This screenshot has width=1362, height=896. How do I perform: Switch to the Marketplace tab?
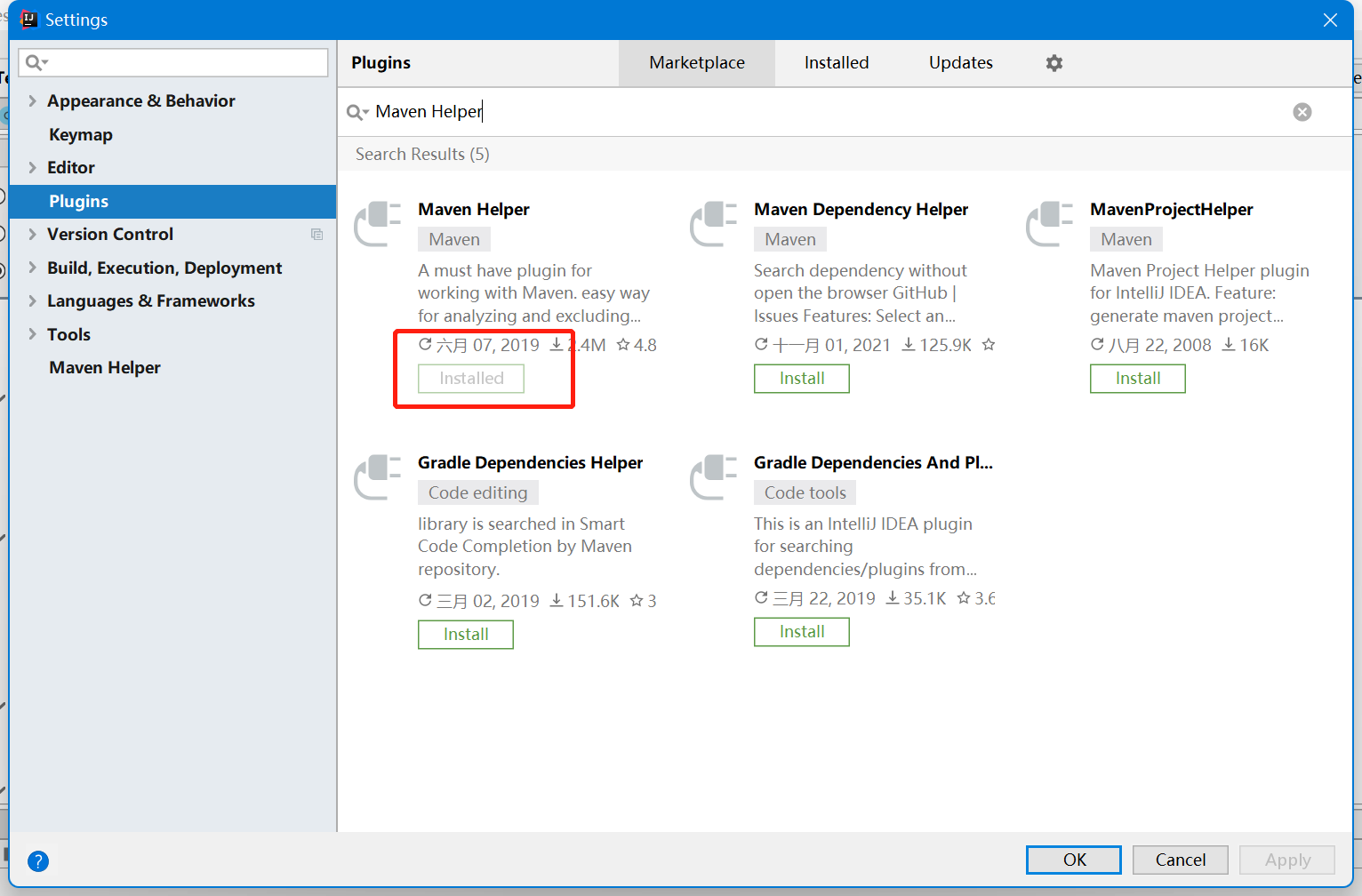coord(697,63)
